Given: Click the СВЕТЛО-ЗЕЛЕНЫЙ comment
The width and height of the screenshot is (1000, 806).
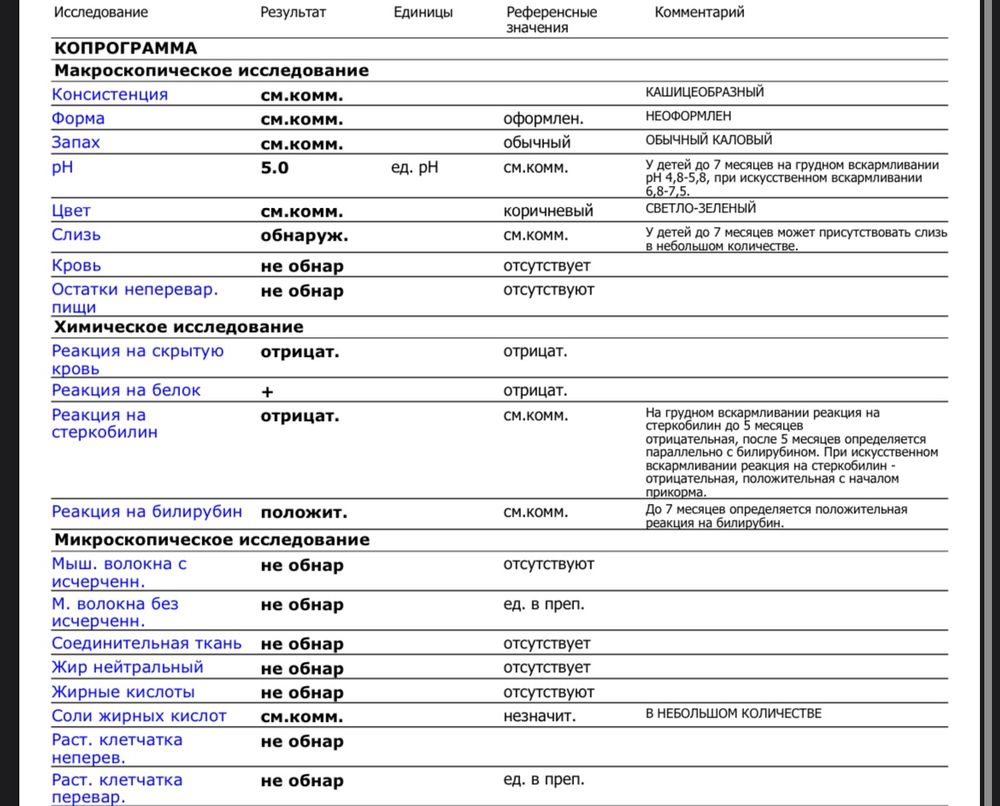Looking at the screenshot, I should coord(700,208).
